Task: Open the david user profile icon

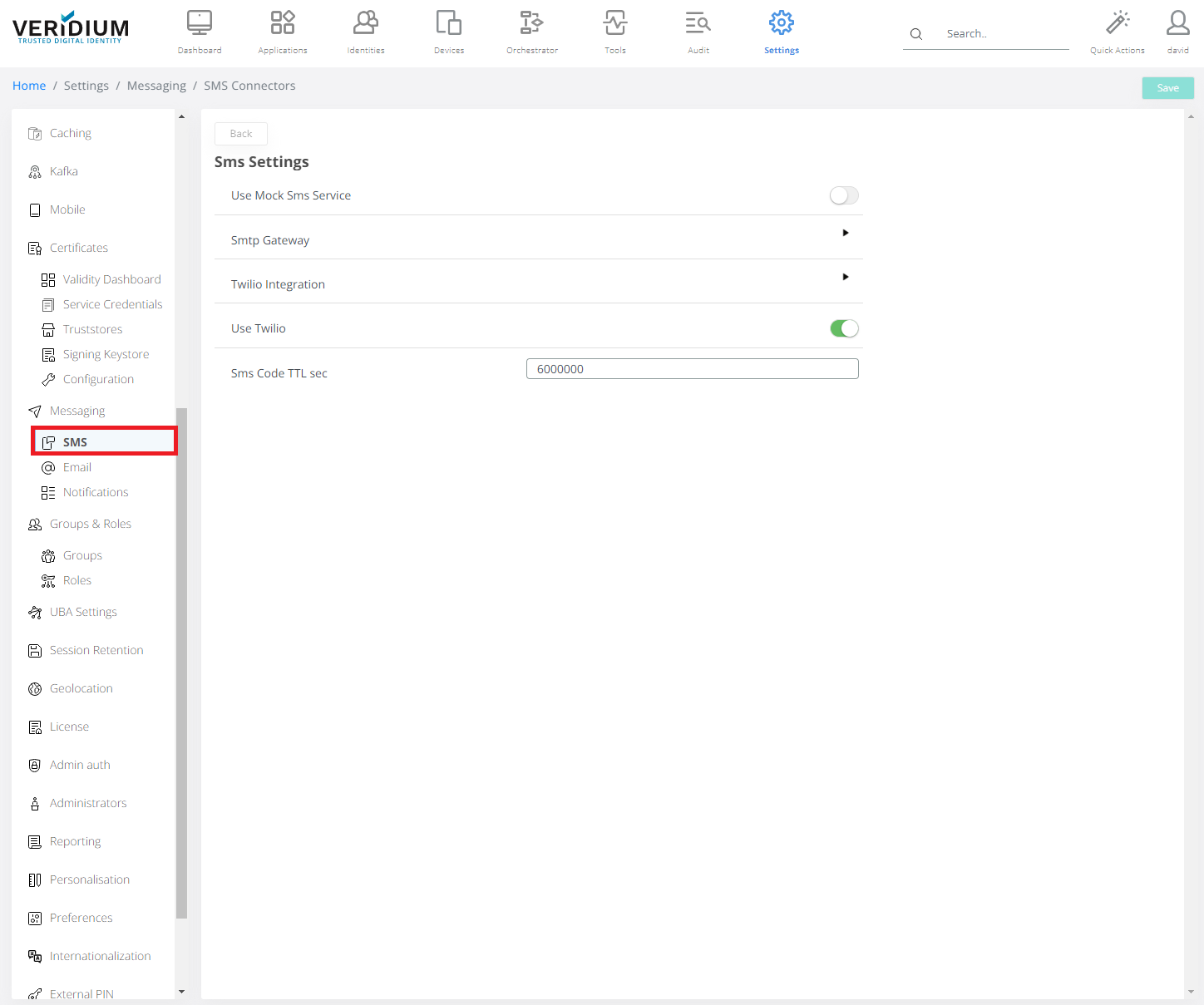Action: coord(1177,23)
